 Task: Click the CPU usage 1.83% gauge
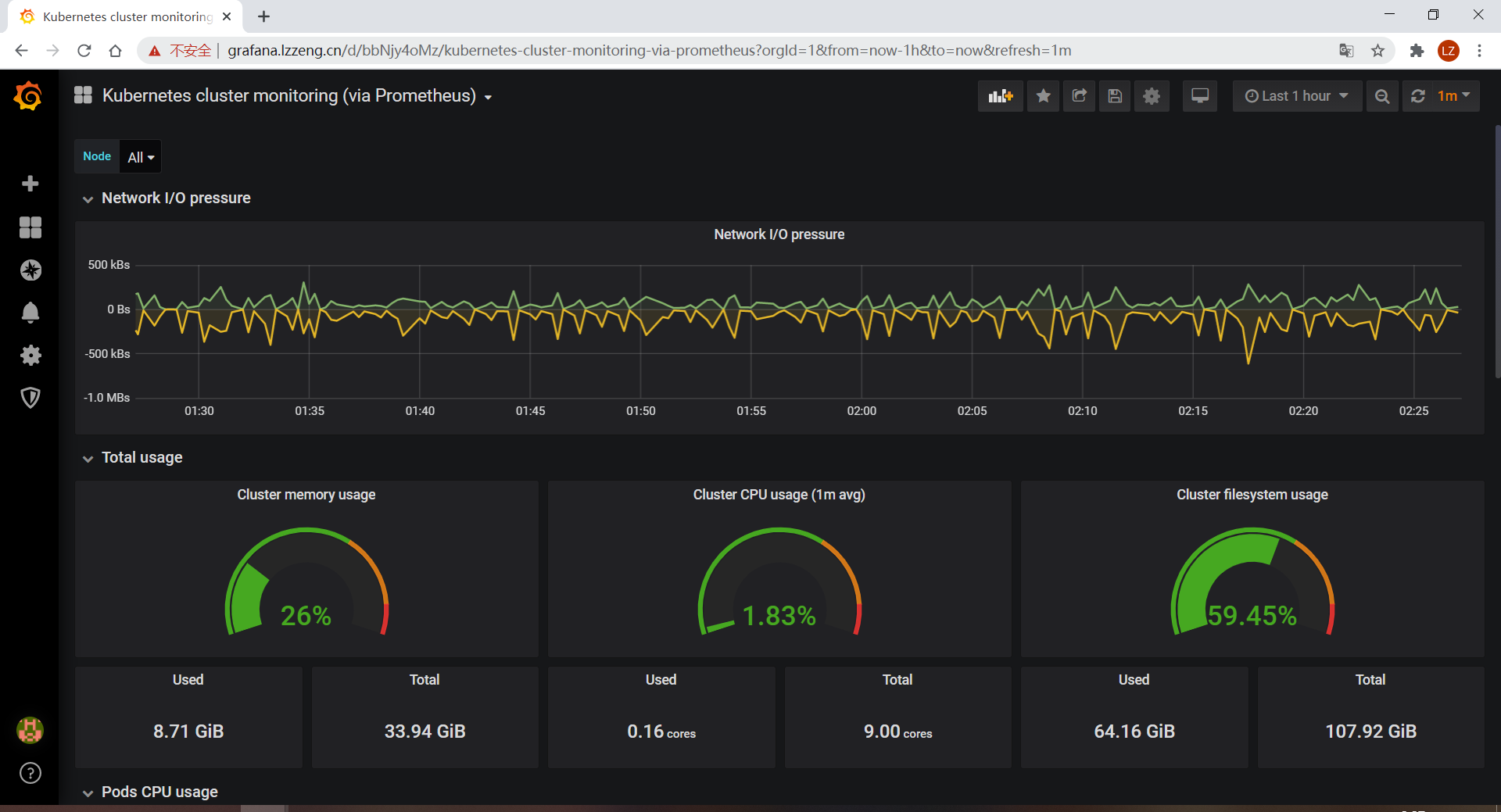779,582
